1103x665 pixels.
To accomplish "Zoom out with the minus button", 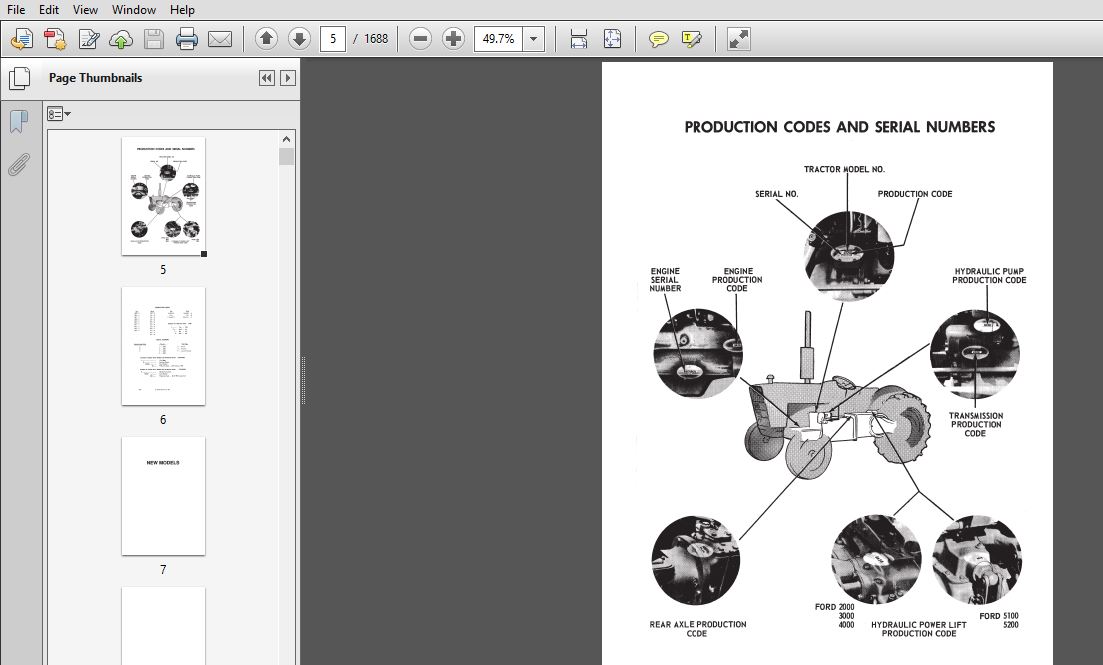I will tap(420, 39).
